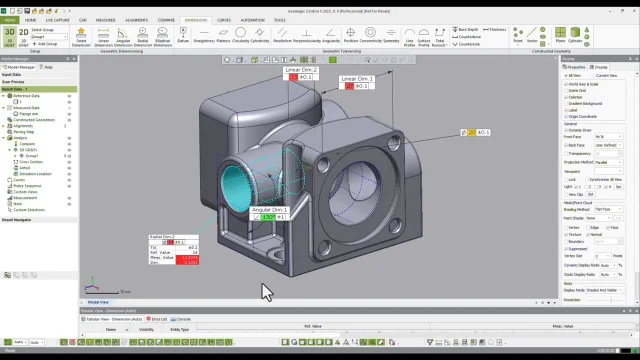Image resolution: width=640 pixels, height=360 pixels.
Task: Choose the Straightness tolerance tool
Action: coord(204,35)
